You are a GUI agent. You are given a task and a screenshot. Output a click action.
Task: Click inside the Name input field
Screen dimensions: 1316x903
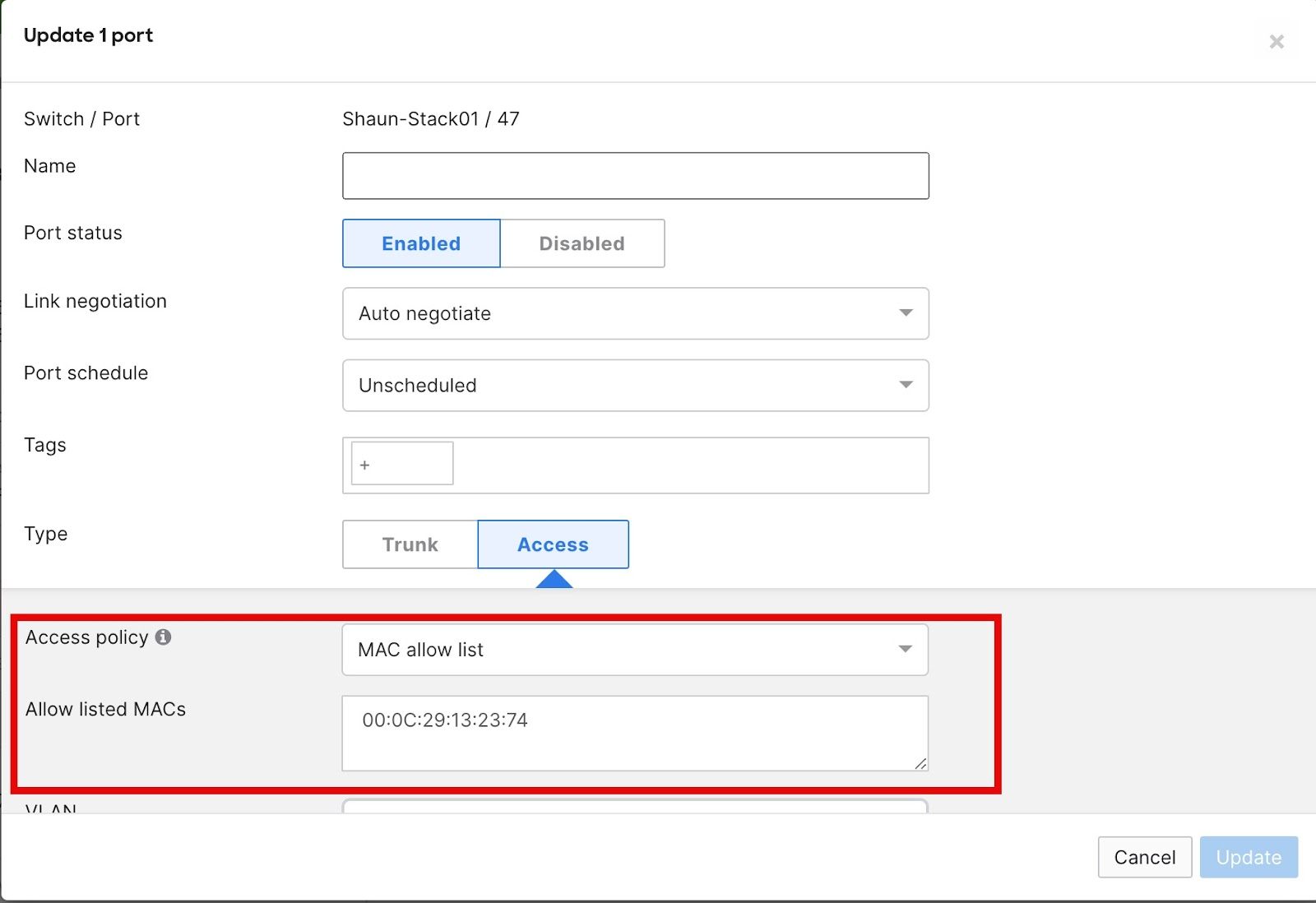[635, 175]
